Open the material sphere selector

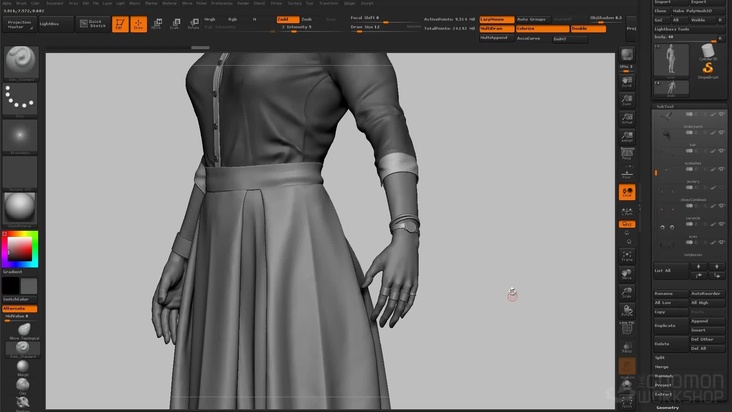(20, 207)
